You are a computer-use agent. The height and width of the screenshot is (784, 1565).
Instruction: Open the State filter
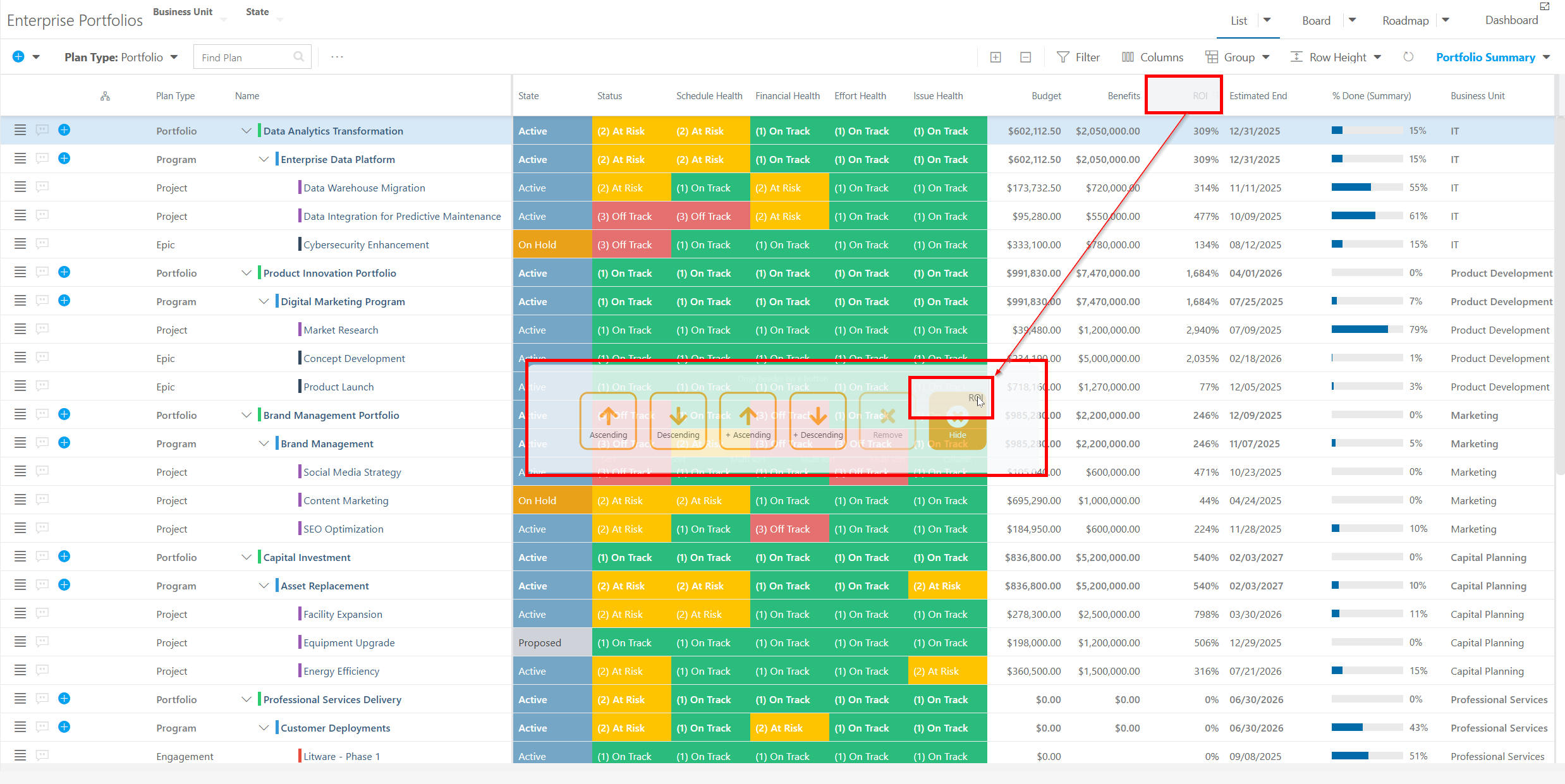tap(264, 15)
